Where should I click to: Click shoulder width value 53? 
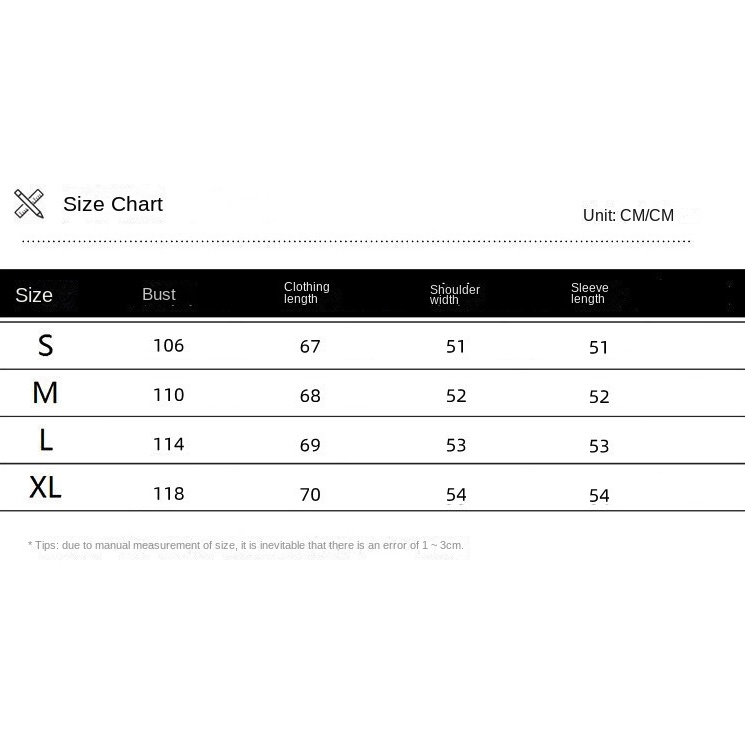tap(456, 445)
